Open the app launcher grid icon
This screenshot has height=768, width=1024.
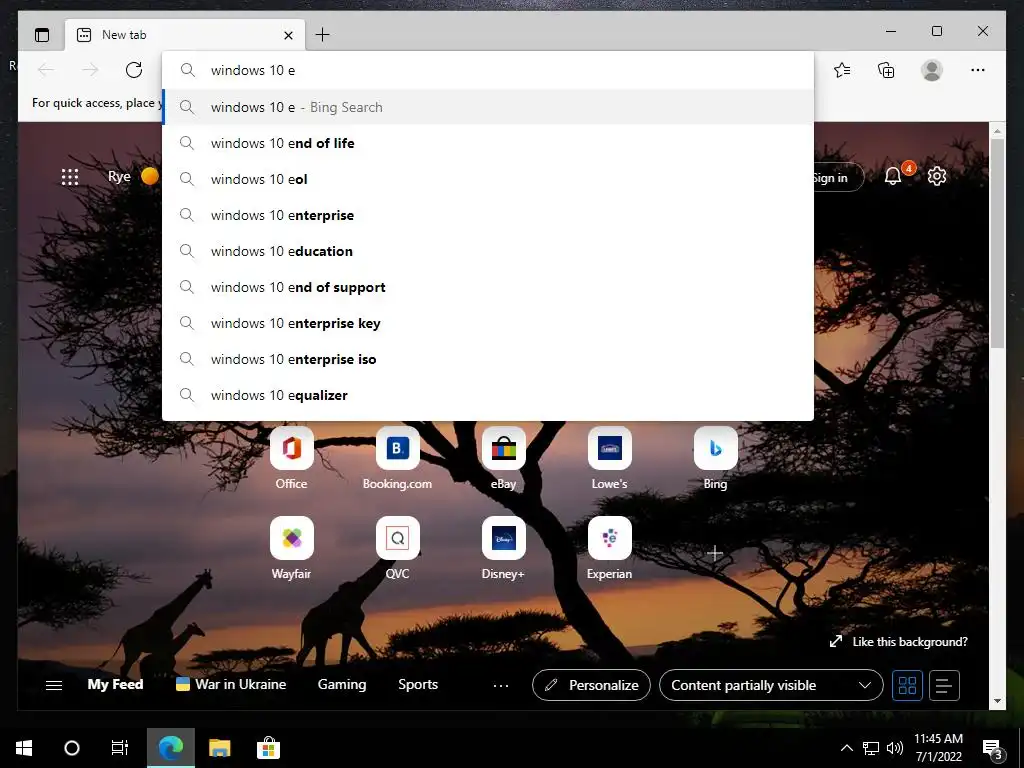[x=70, y=177]
